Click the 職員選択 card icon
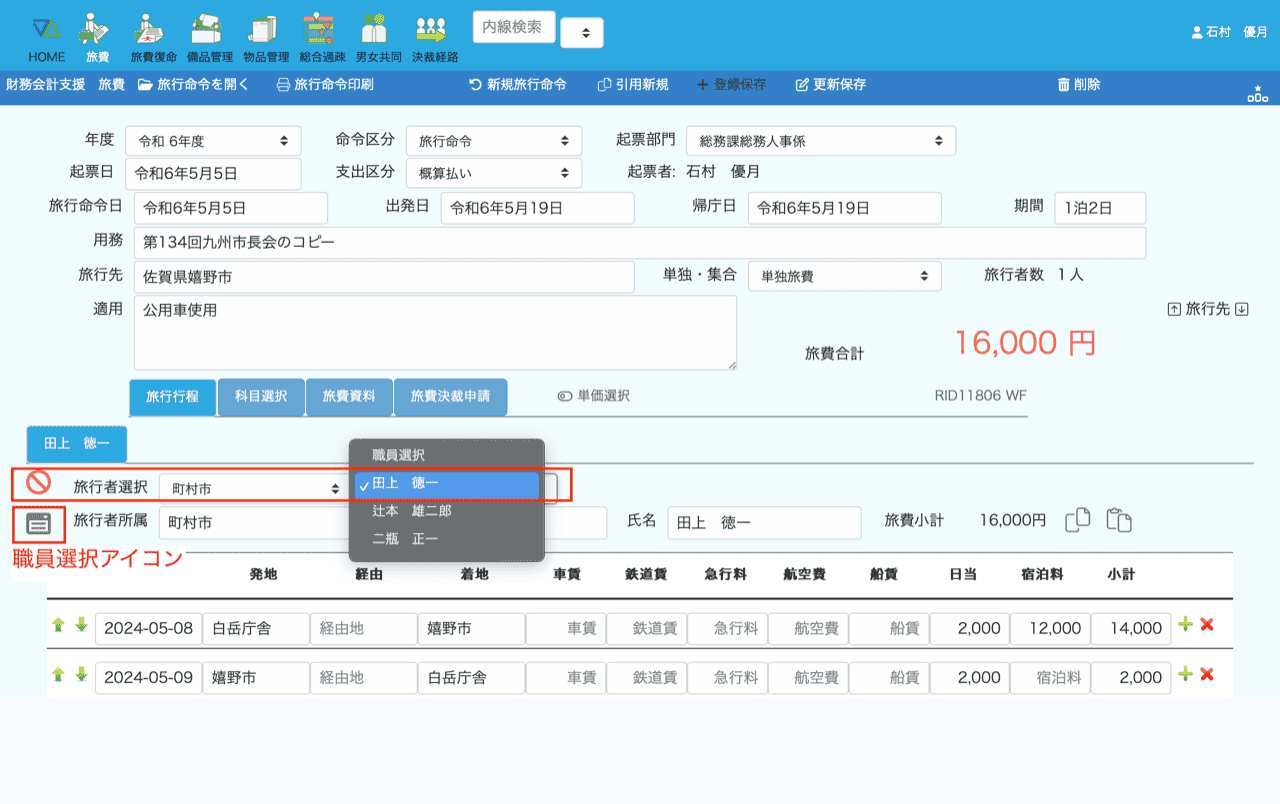1280x804 pixels. coord(38,523)
